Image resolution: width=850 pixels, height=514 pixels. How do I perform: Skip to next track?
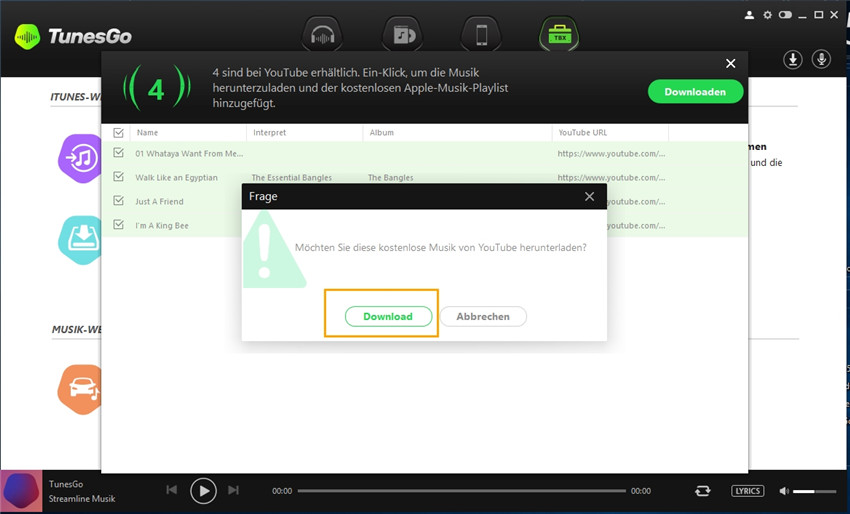point(233,490)
